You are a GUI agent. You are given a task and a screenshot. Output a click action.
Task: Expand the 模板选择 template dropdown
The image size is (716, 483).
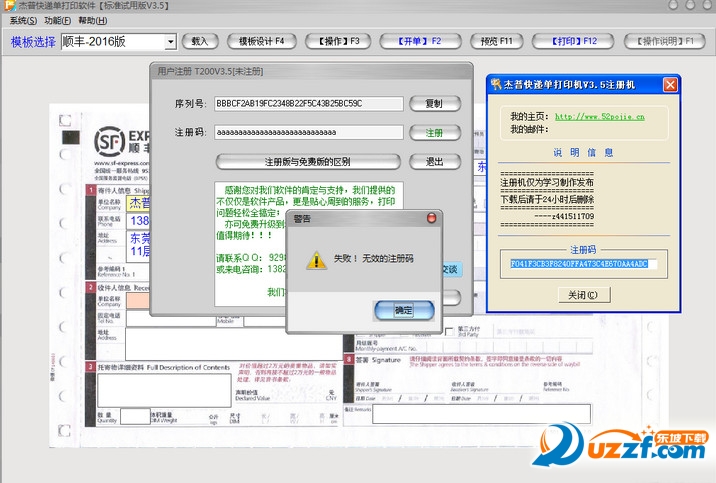click(170, 42)
